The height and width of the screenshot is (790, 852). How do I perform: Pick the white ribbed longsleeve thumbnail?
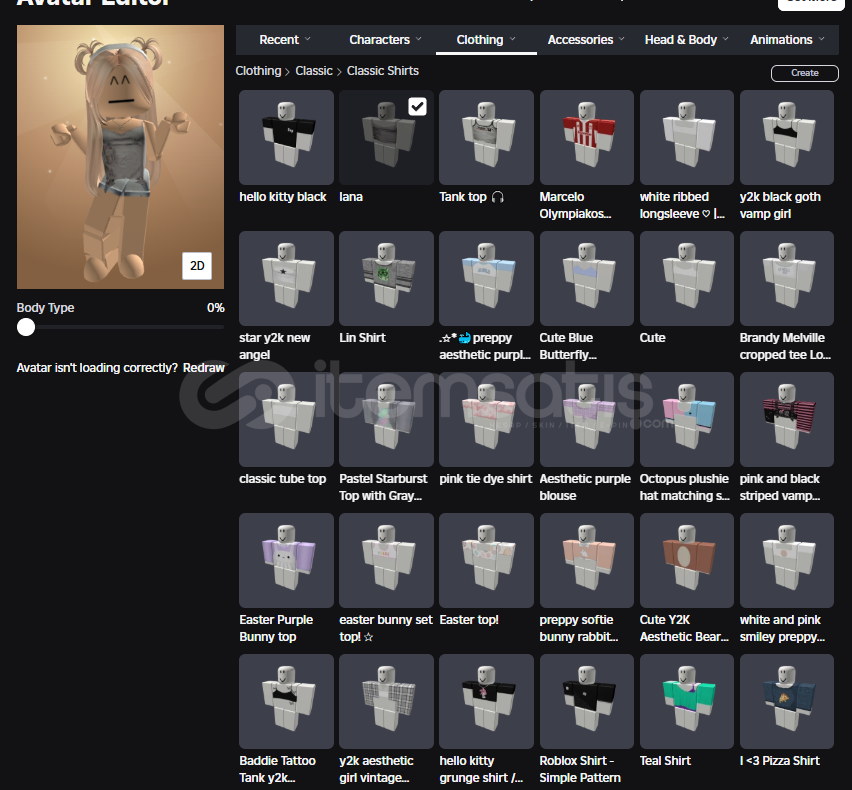(687, 137)
